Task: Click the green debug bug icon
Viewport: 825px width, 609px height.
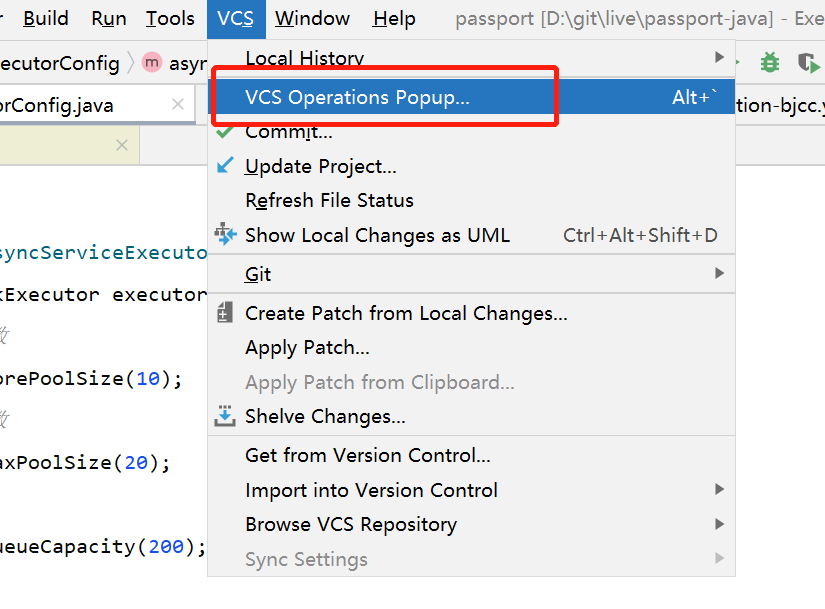Action: (x=769, y=62)
